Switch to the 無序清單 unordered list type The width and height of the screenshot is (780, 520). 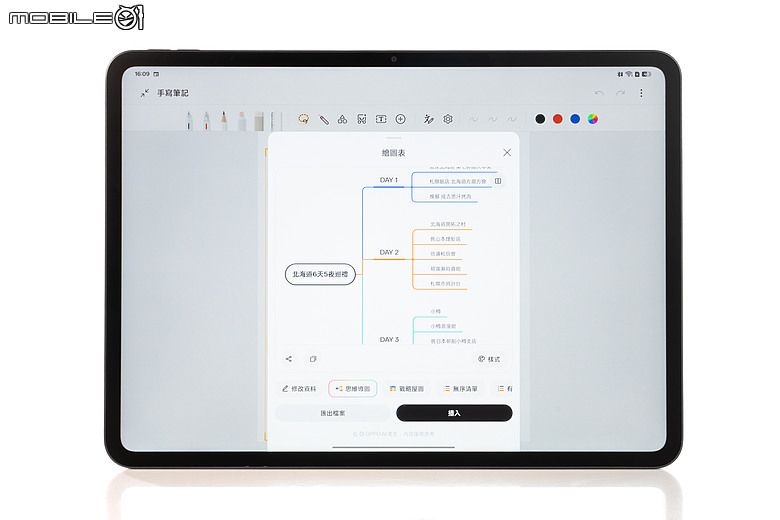click(460, 389)
